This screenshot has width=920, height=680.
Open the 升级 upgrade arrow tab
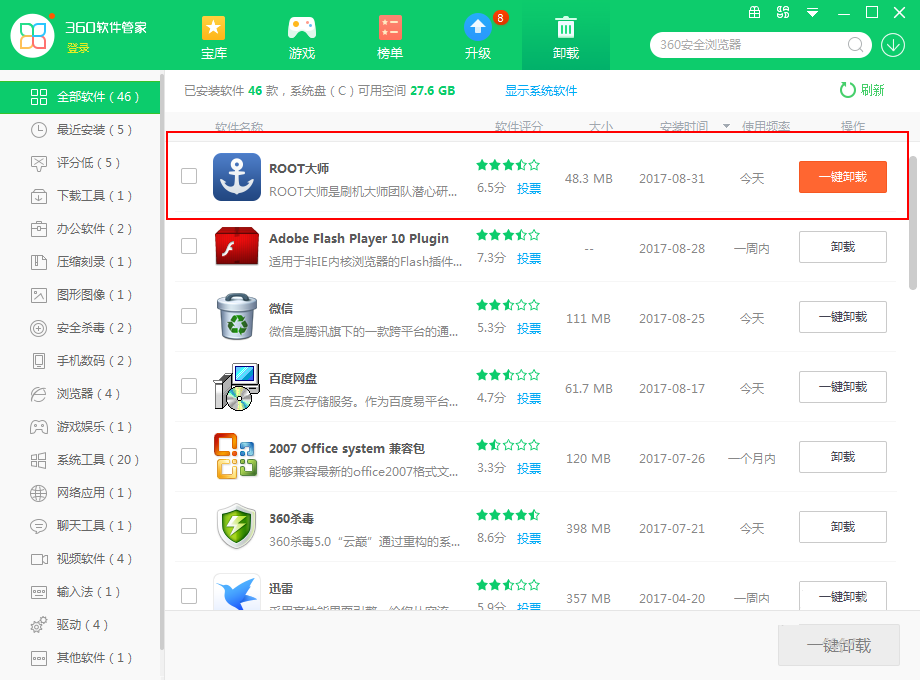[478, 38]
